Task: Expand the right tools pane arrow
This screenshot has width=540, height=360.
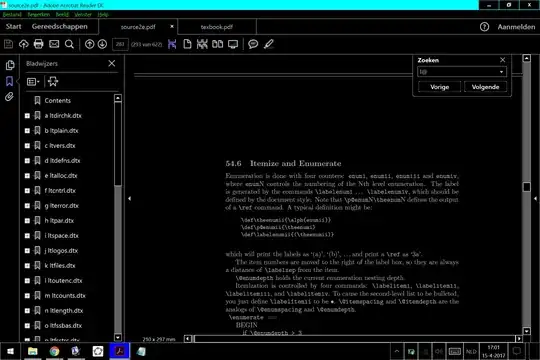Action: pos(535,198)
